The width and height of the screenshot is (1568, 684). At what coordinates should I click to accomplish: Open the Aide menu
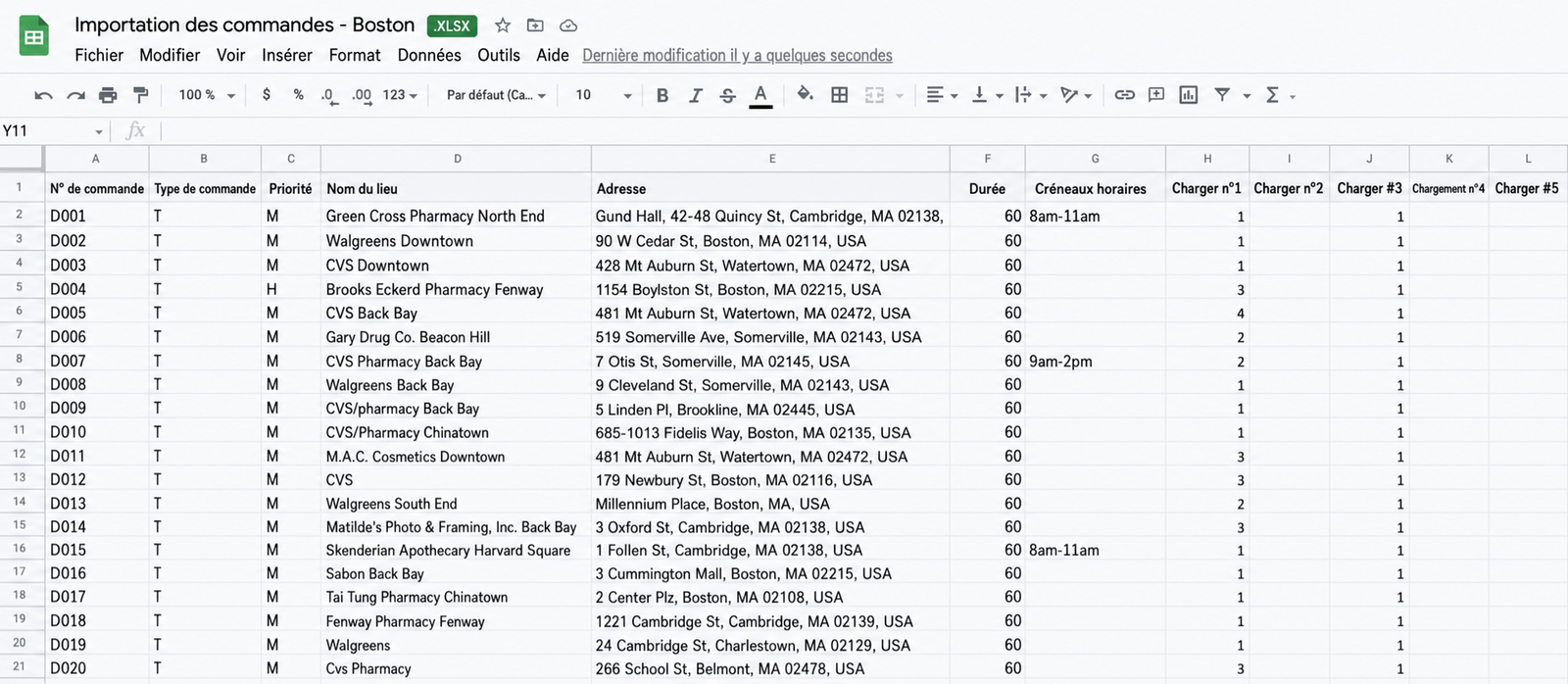pyautogui.click(x=553, y=55)
